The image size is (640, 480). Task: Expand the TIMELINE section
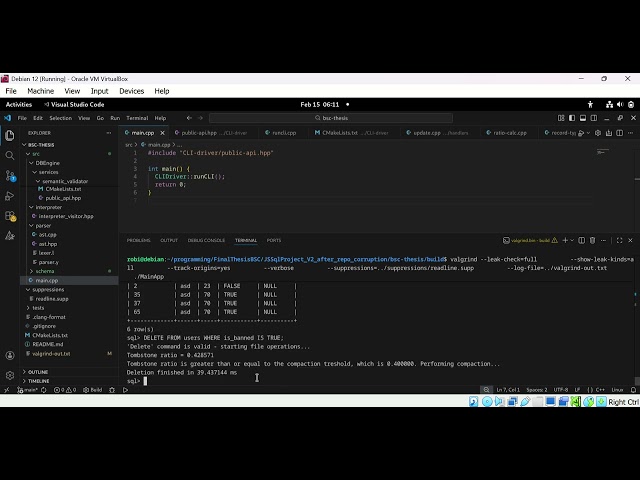click(x=38, y=381)
